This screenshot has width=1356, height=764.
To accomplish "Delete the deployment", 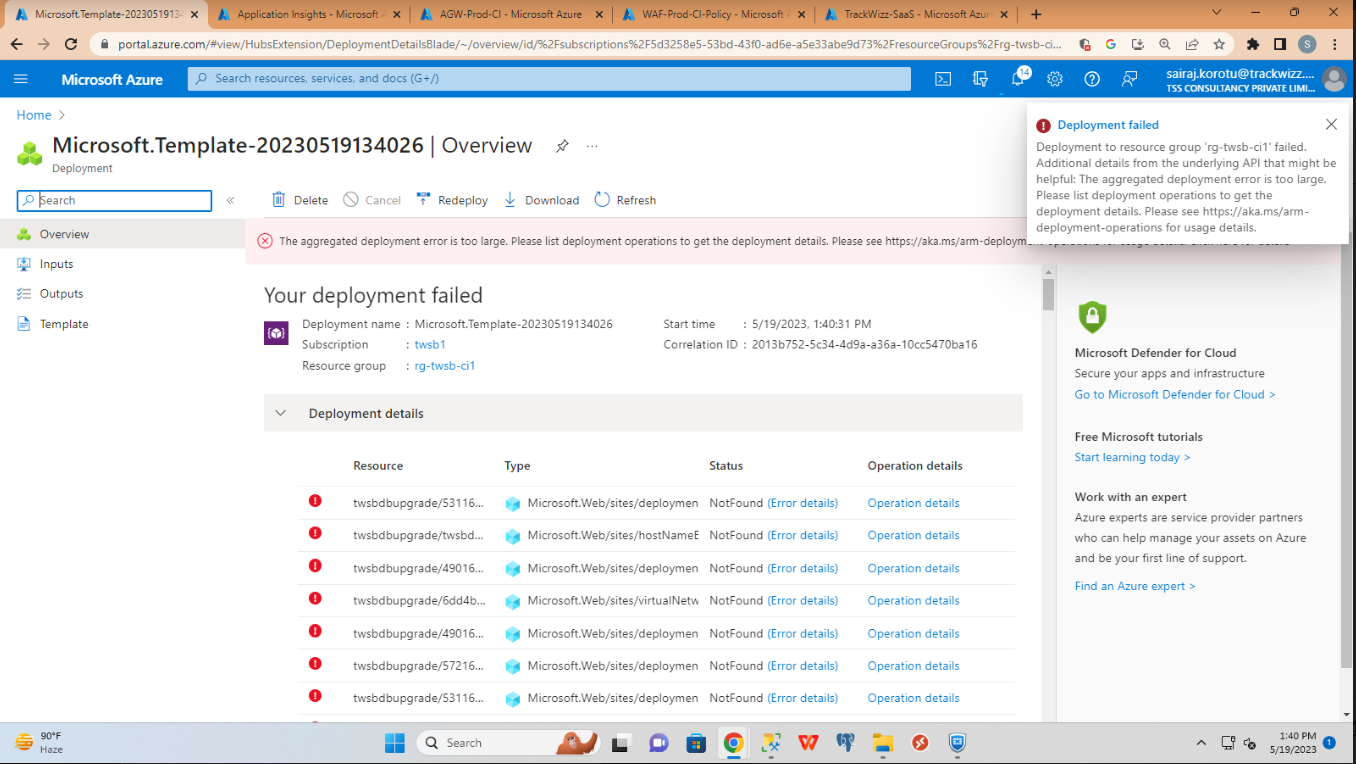I will coord(300,200).
